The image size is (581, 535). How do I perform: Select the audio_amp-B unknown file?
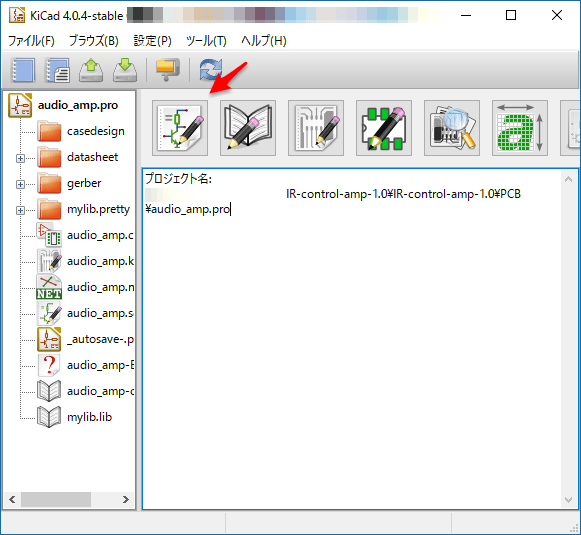pyautogui.click(x=100, y=365)
